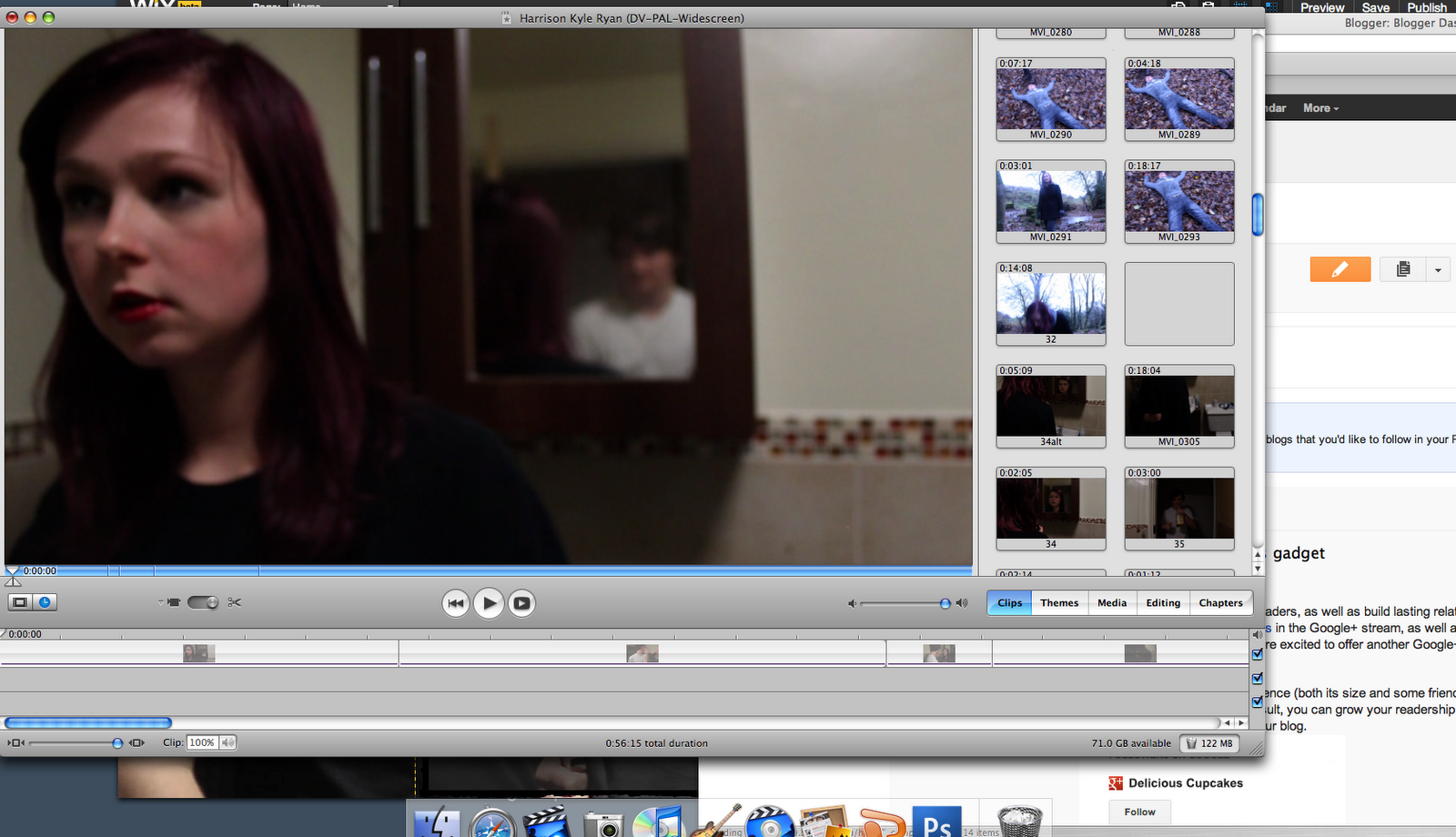Switch to the Media tab
This screenshot has width=1456, height=837.
point(1112,602)
